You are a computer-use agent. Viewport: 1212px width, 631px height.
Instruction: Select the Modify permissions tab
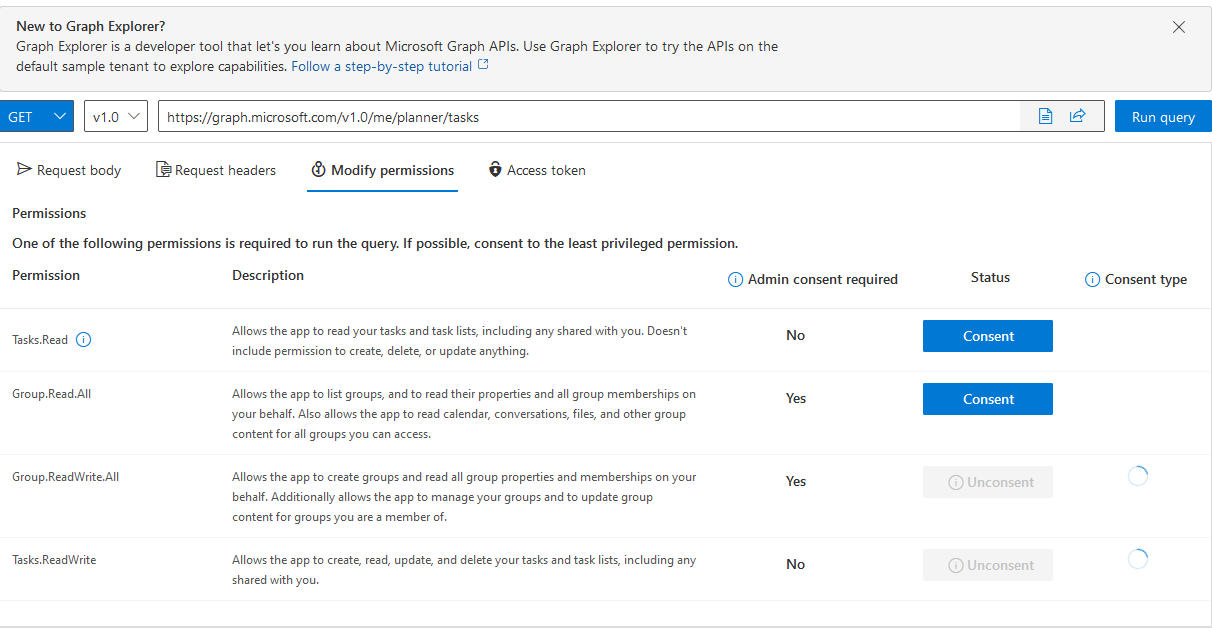[382, 170]
